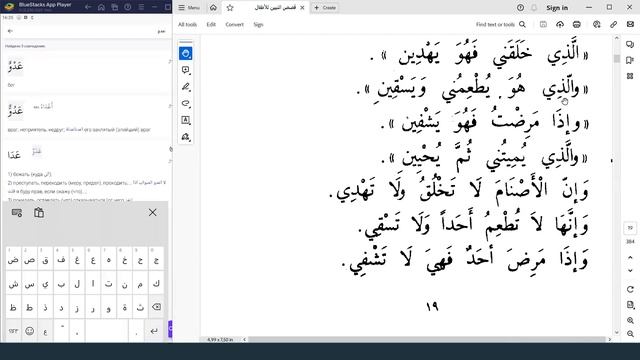
Task: Save the PDF using the disk icon
Action: (x=543, y=24)
